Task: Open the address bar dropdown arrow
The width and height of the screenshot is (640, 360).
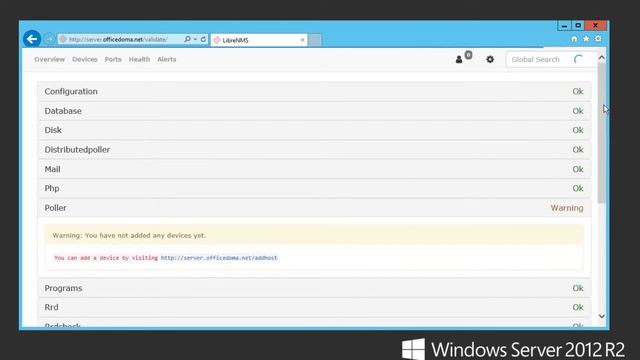Action: (x=195, y=39)
